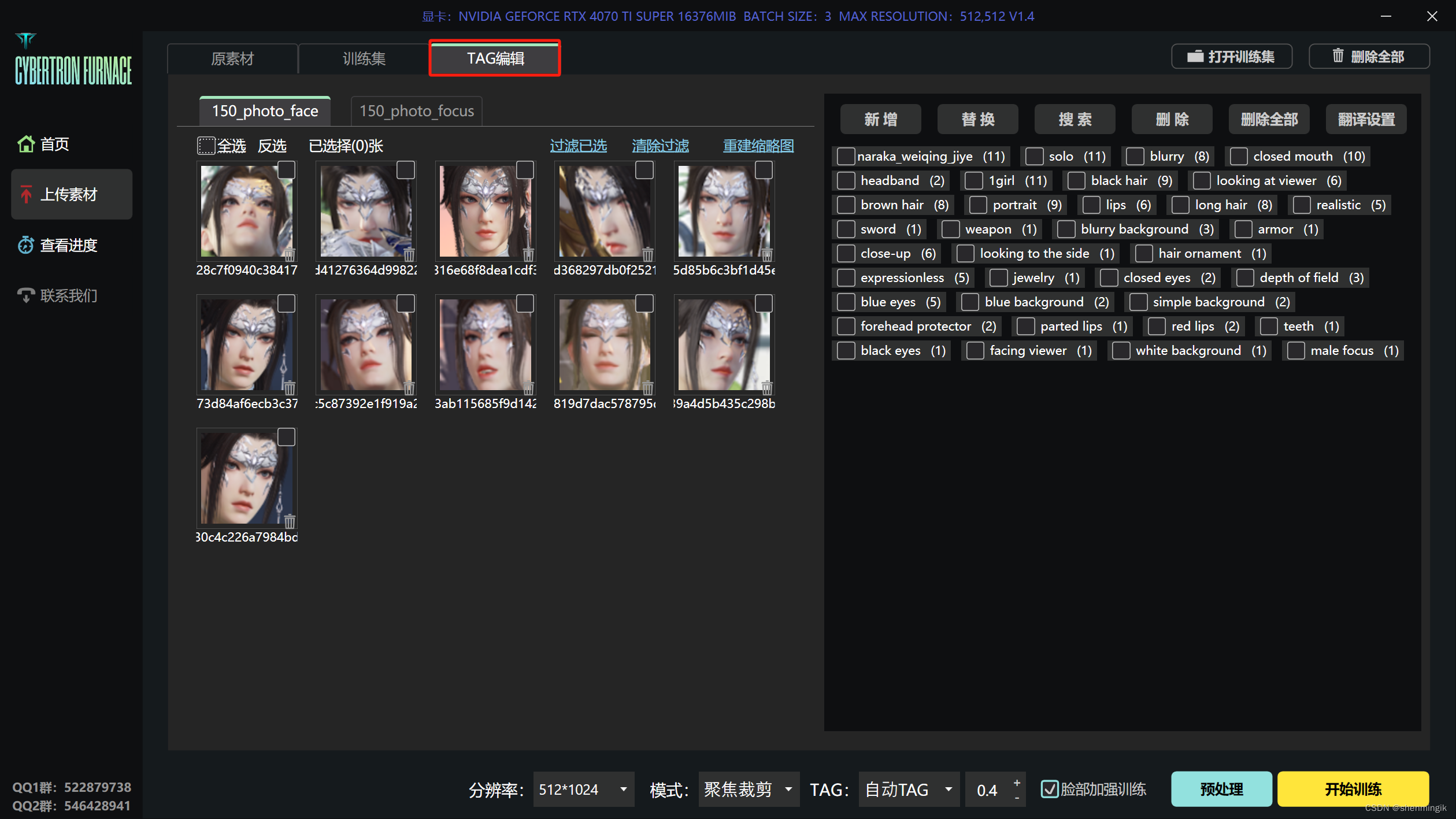Image resolution: width=1456 pixels, height=819 pixels.
Task: Open 150_photo_focus subtab
Action: [416, 111]
